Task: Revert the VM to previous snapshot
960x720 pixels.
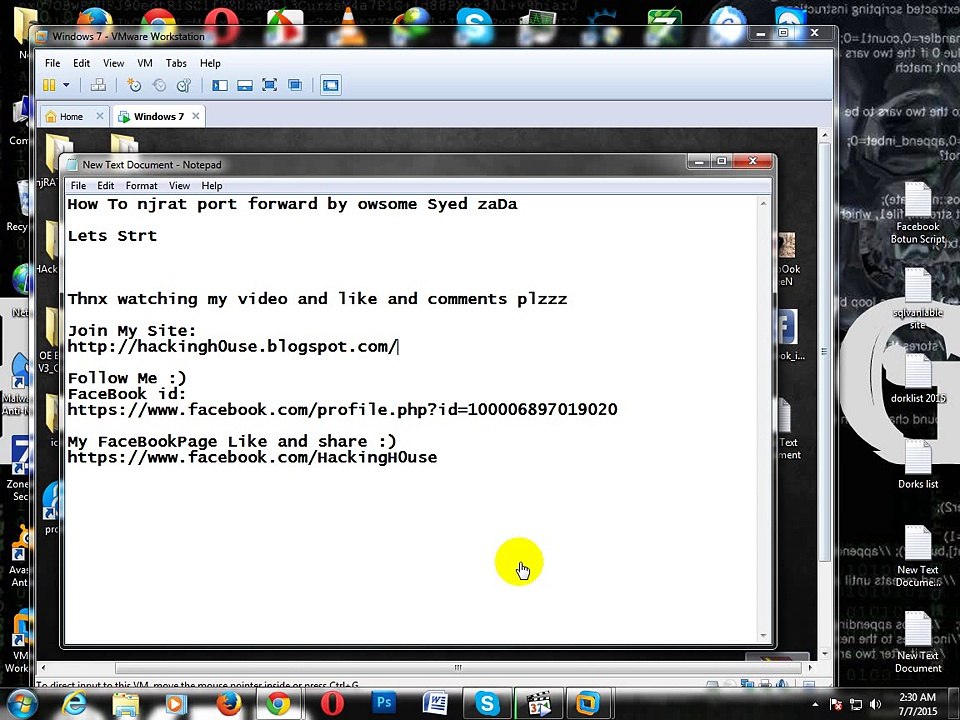Action: (x=159, y=85)
